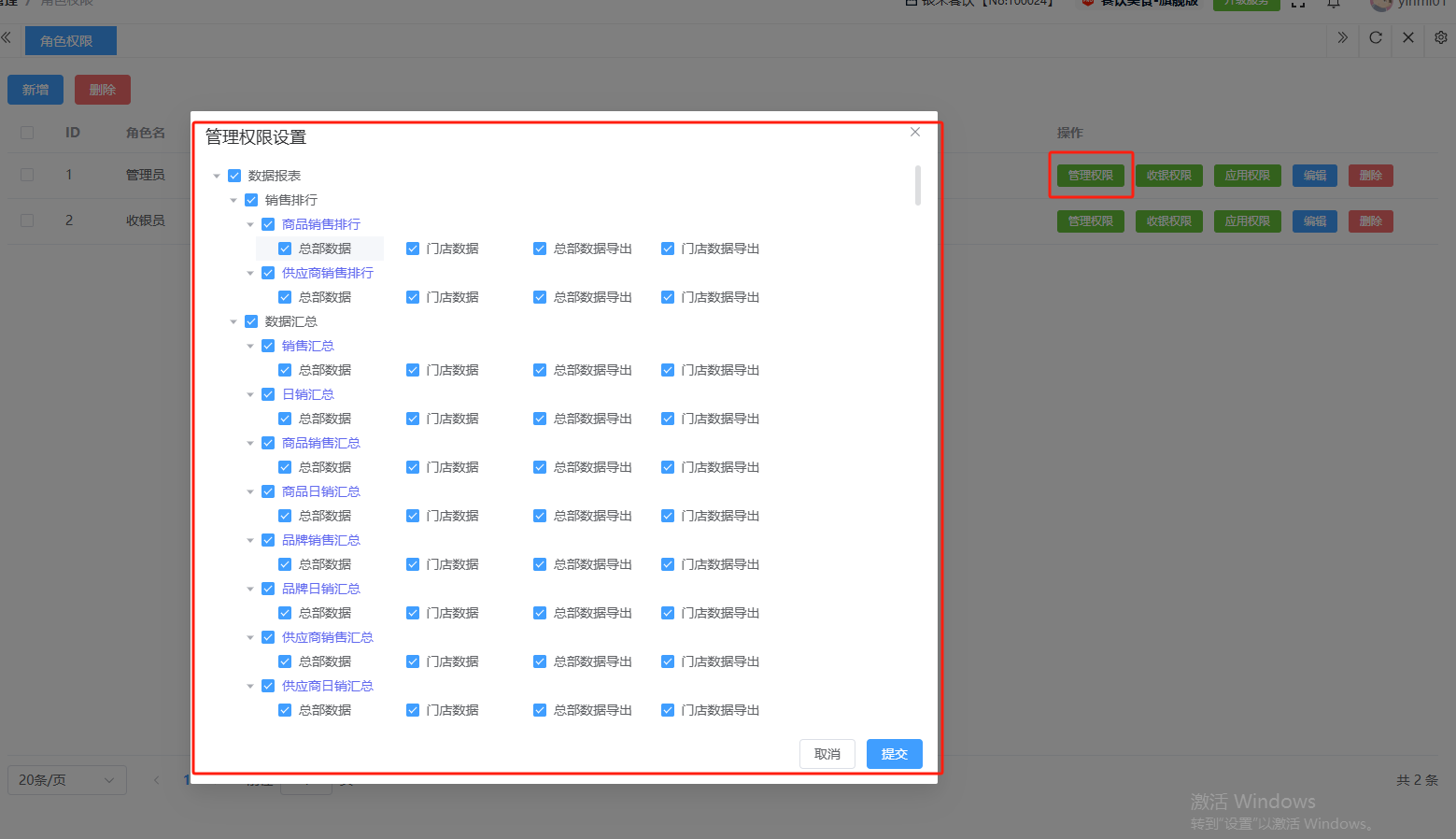Collapse the 销售排行 tree node
1456x839 pixels.
click(x=233, y=200)
